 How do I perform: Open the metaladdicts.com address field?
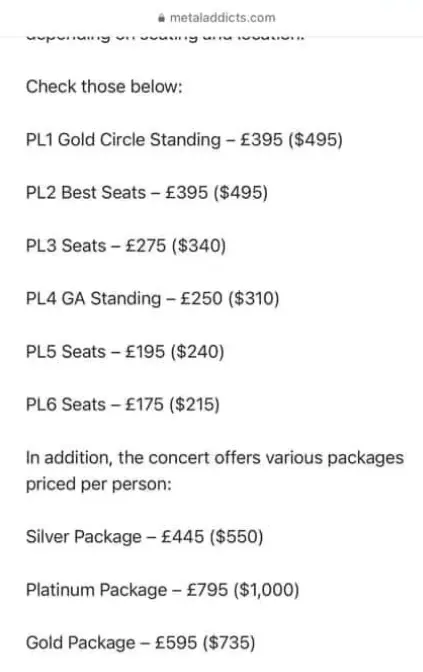click(216, 18)
